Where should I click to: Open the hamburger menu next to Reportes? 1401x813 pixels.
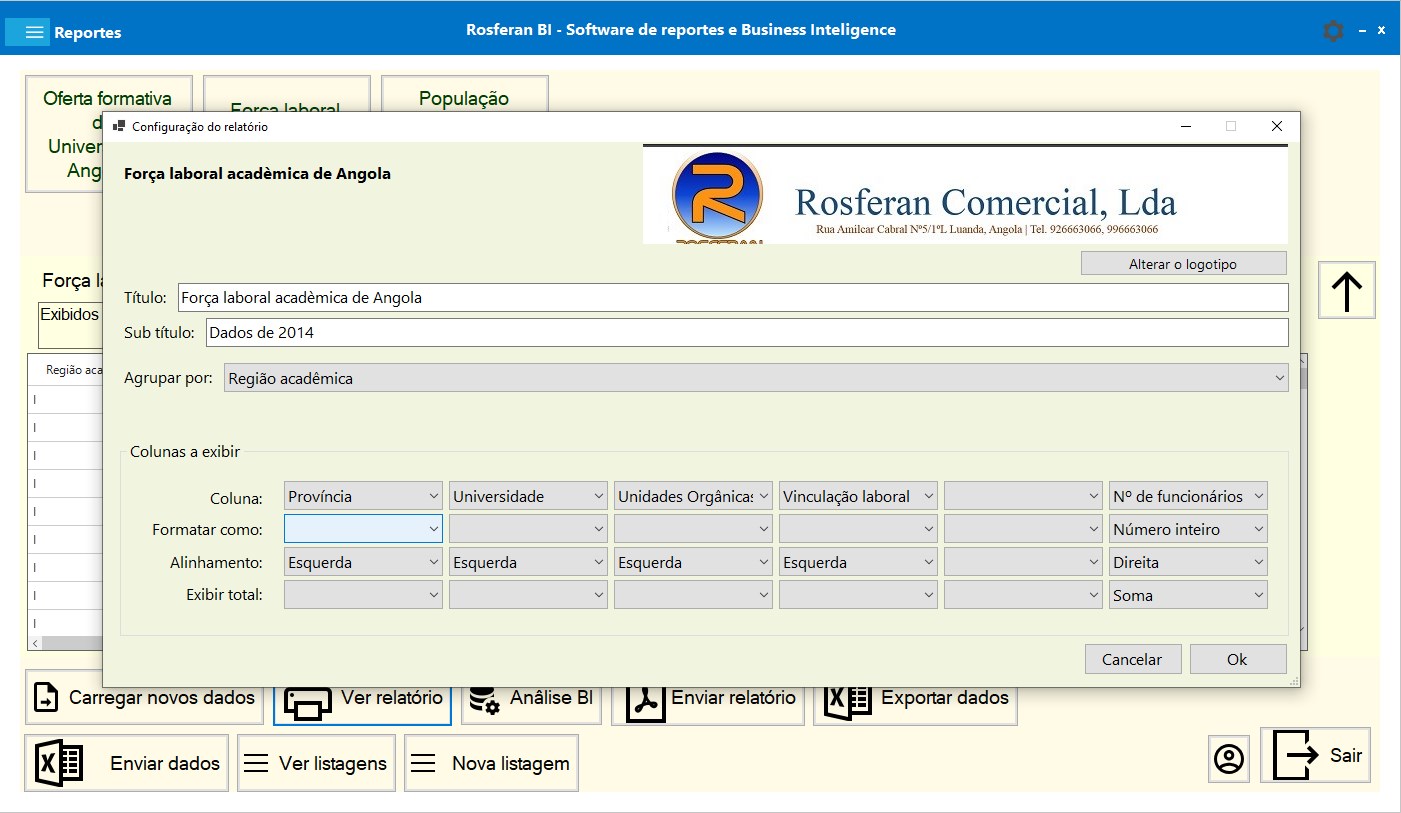34,32
